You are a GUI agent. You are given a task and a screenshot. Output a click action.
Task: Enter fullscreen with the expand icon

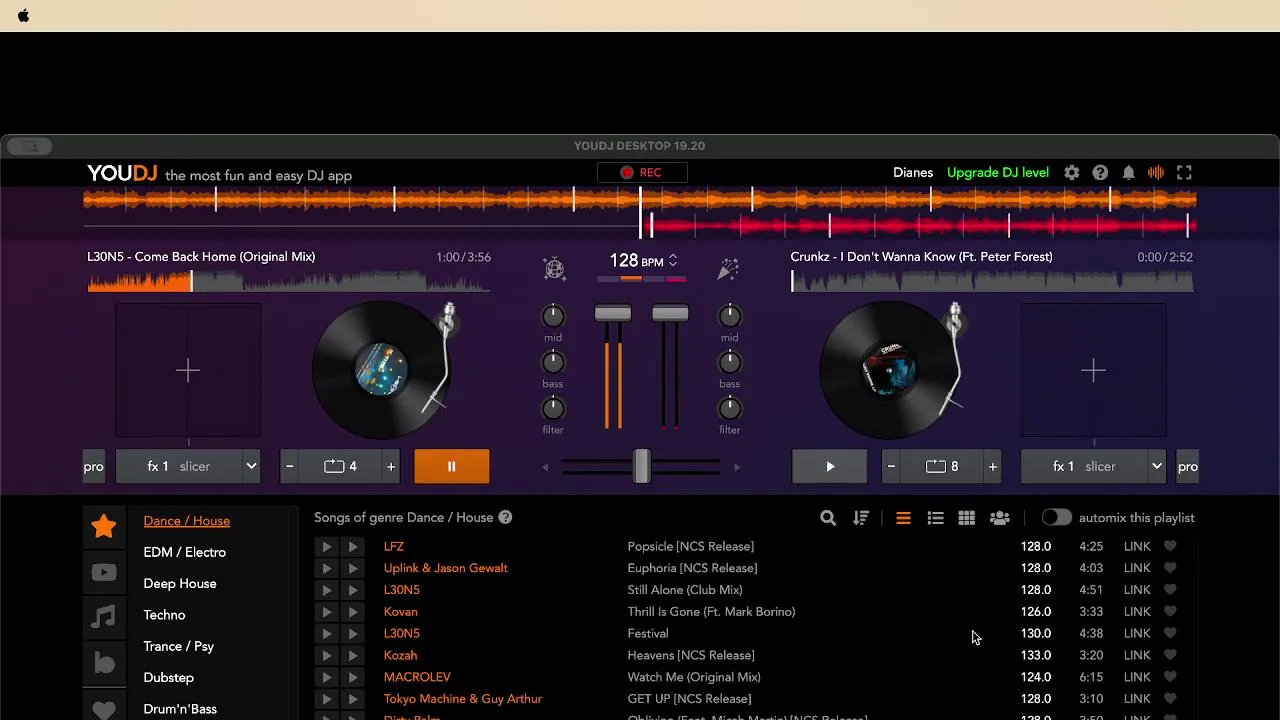[x=1184, y=173]
